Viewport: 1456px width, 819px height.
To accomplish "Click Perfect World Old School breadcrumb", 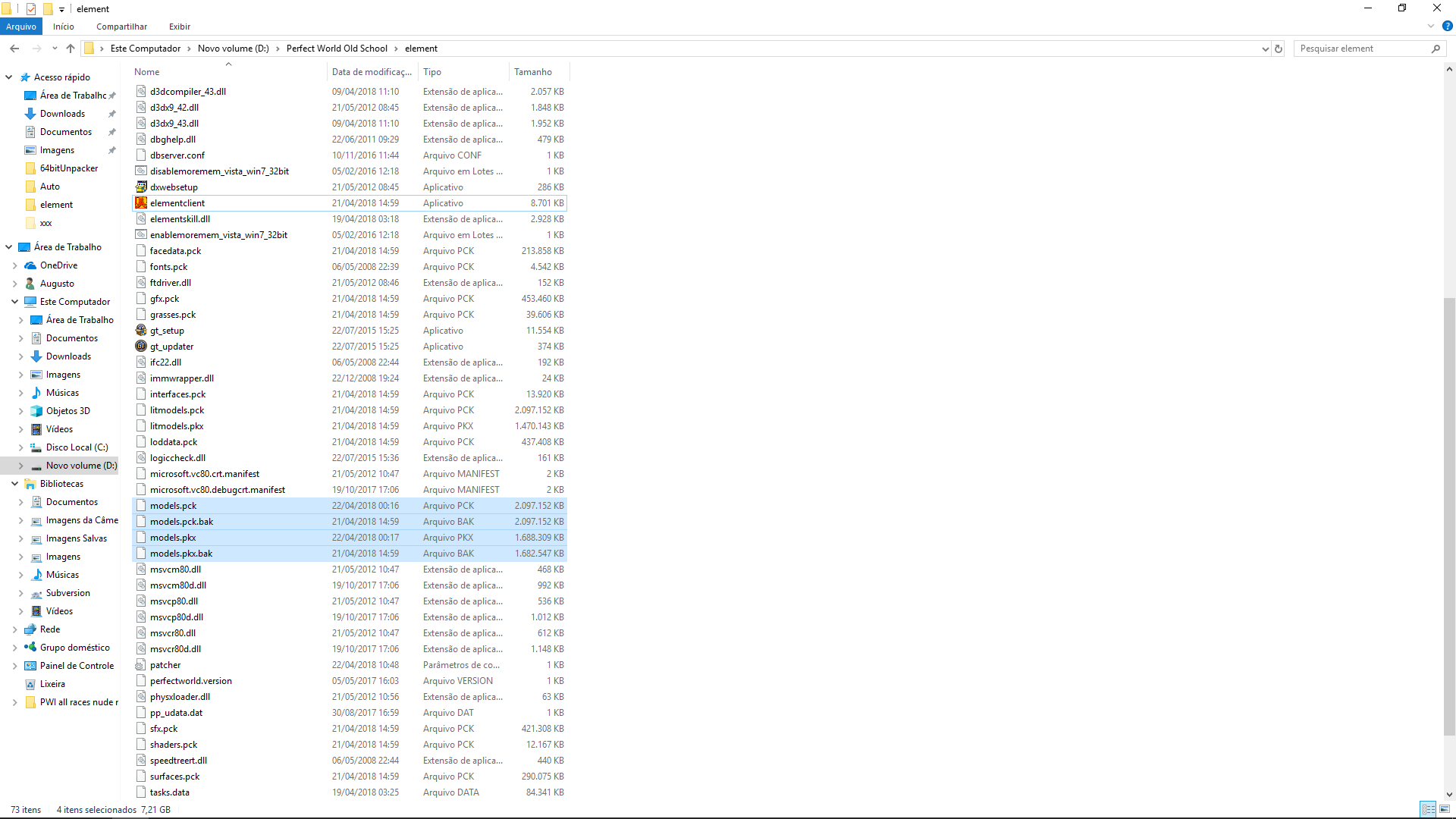I will click(x=337, y=49).
